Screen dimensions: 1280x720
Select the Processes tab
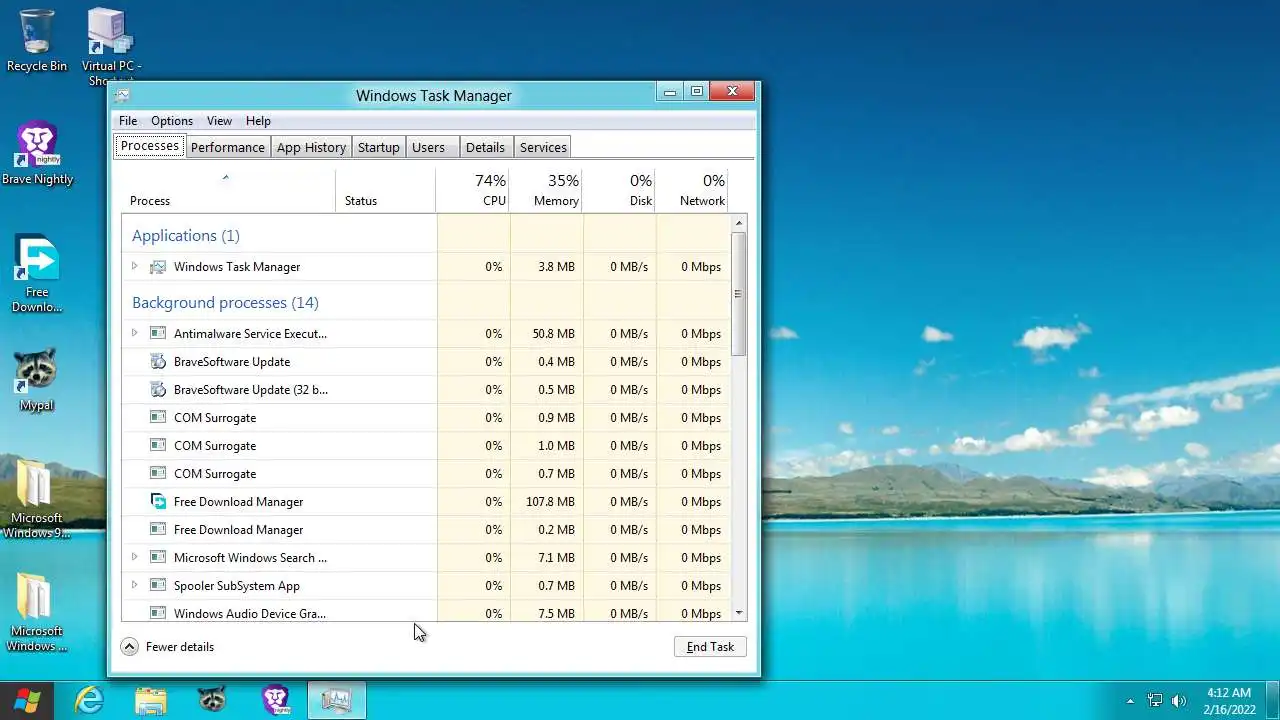(150, 146)
